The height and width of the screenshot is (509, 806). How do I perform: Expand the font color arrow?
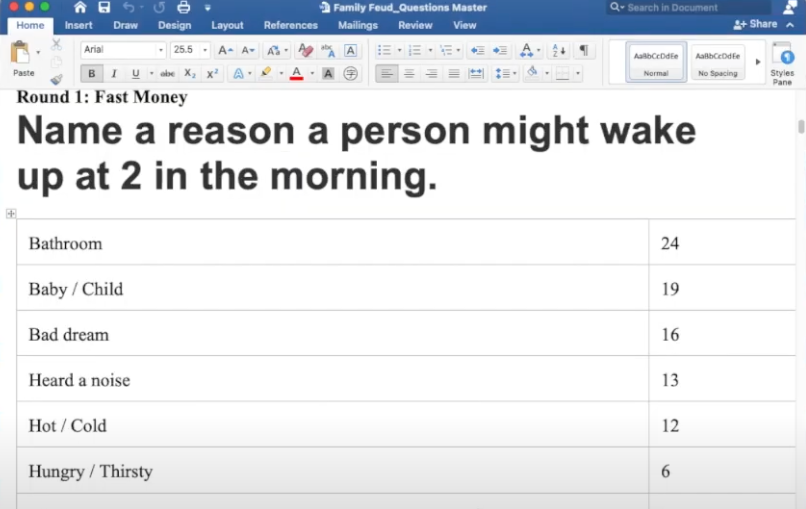[x=312, y=74]
